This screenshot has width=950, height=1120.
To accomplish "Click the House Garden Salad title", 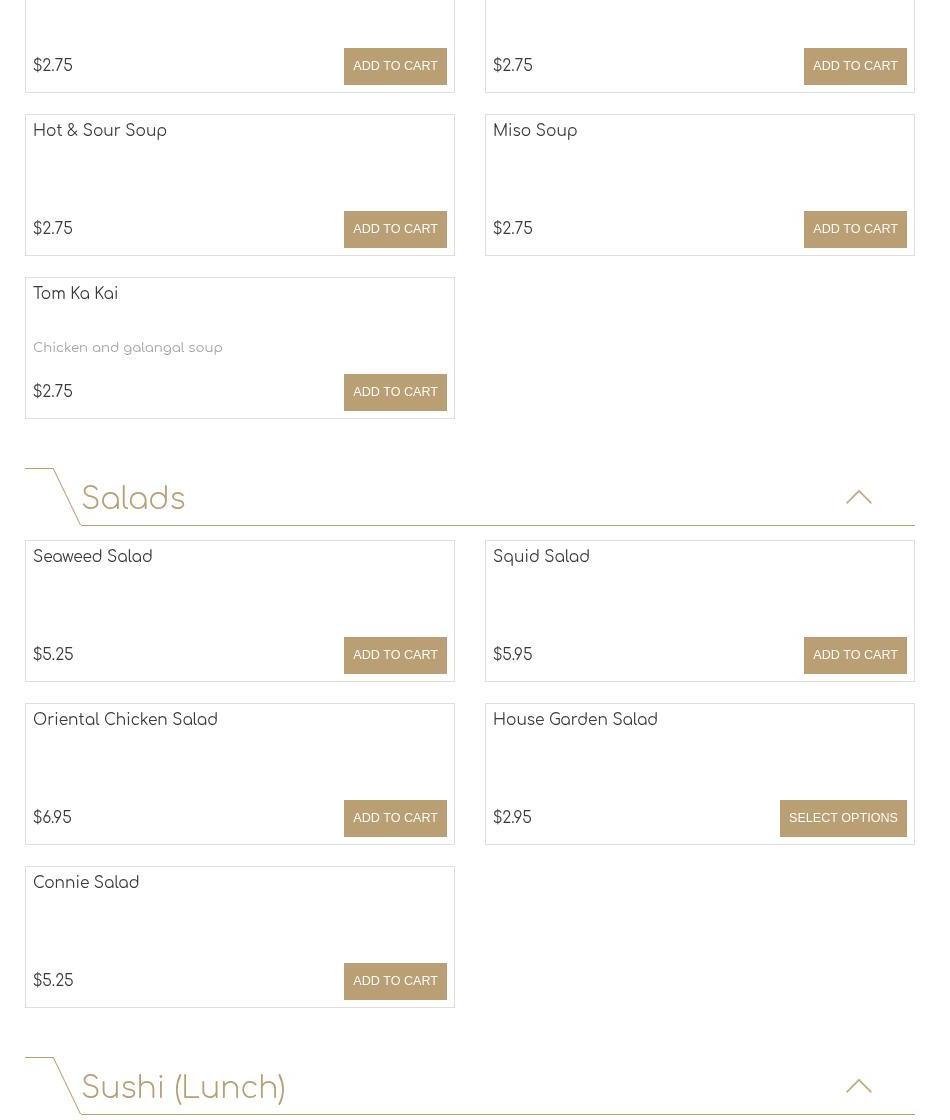I will 575,720.
